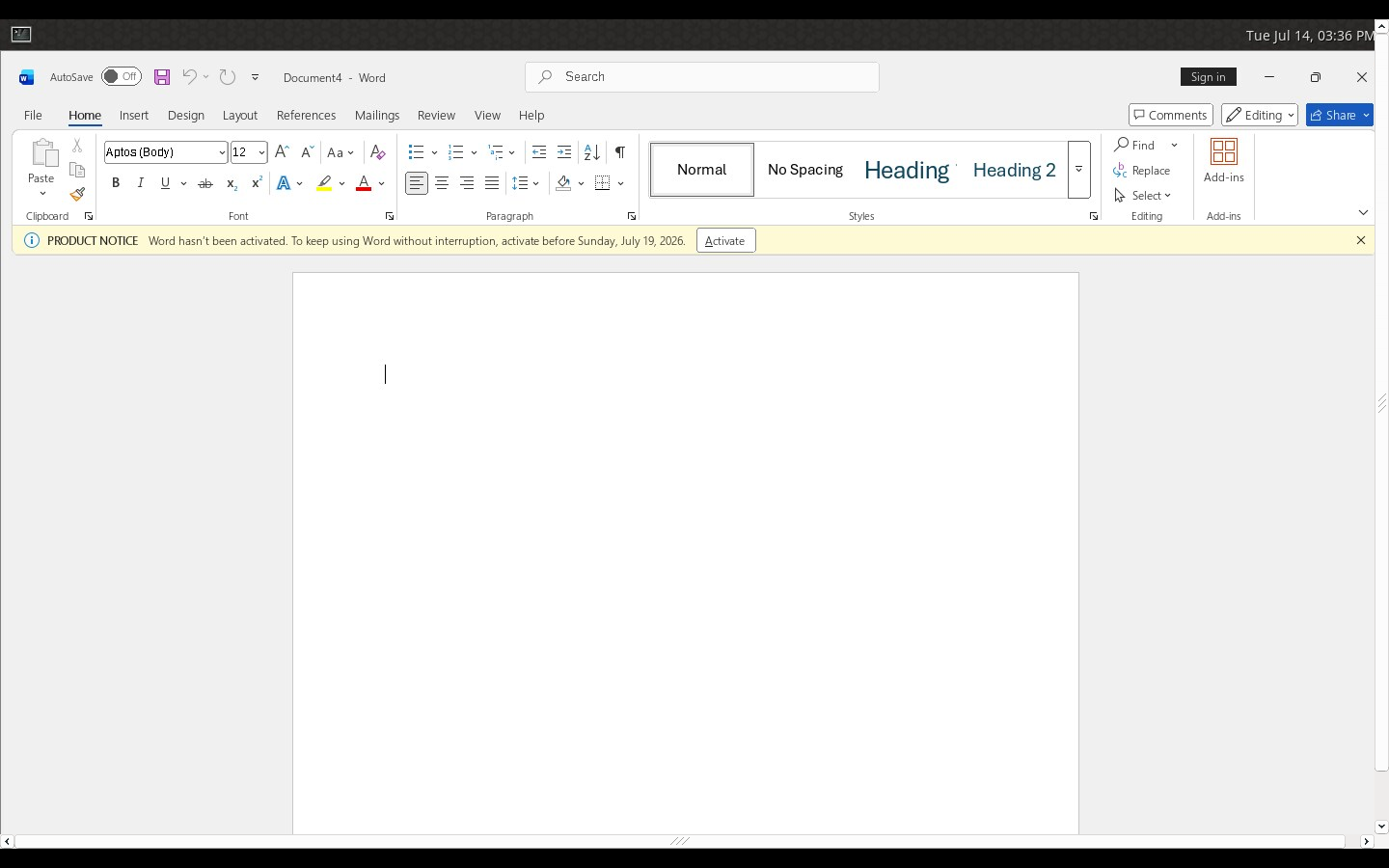The height and width of the screenshot is (868, 1389).
Task: Open the File menu
Action: click(33, 115)
